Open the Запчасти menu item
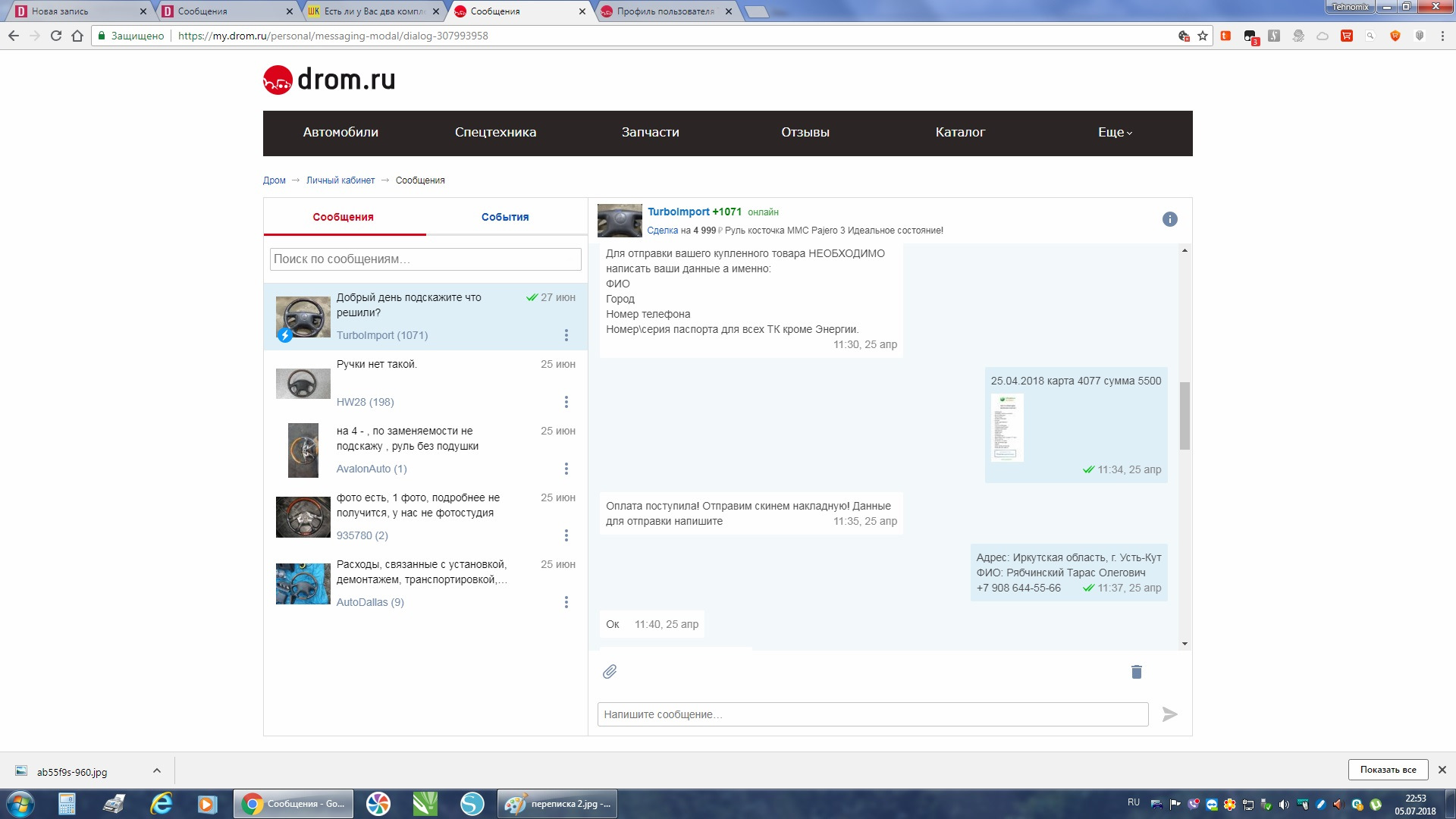Image resolution: width=1456 pixels, height=819 pixels. coord(650,133)
